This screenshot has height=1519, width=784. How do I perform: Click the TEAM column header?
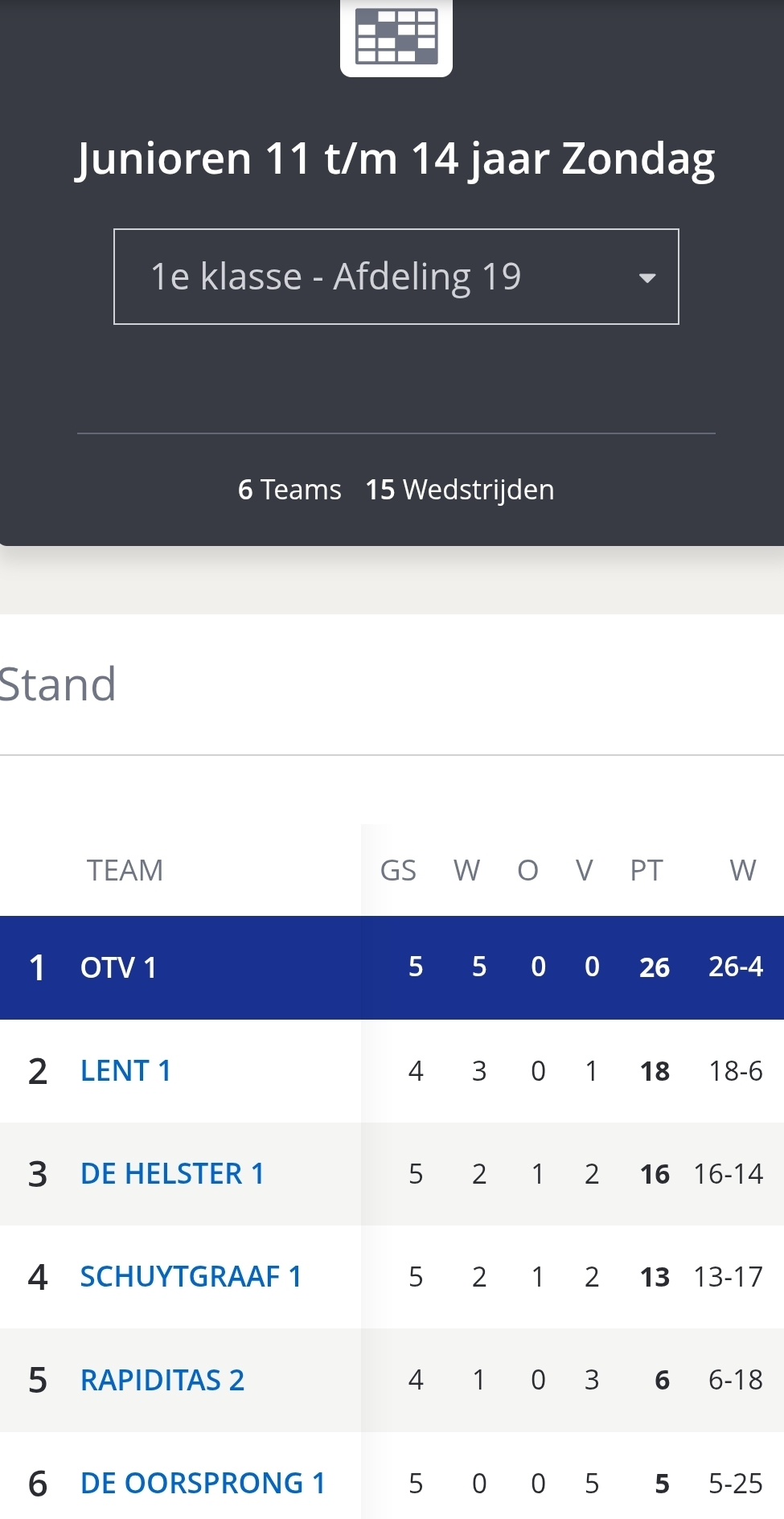(x=125, y=870)
